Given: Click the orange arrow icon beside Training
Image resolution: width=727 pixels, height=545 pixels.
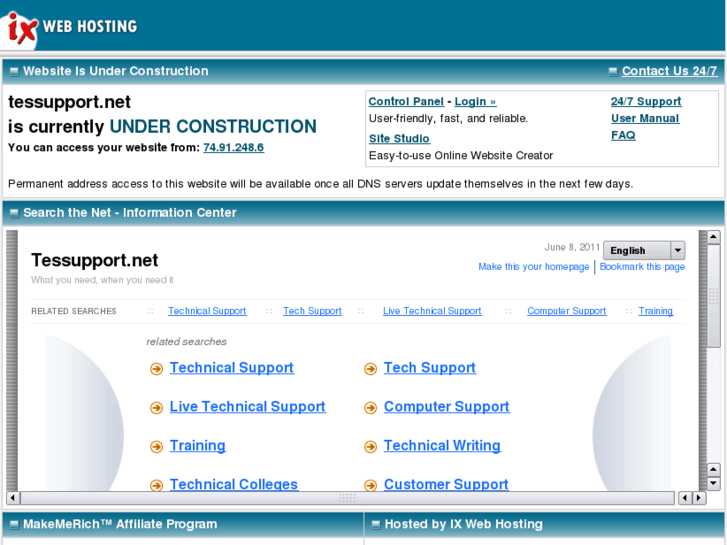Looking at the screenshot, I should 156,447.
